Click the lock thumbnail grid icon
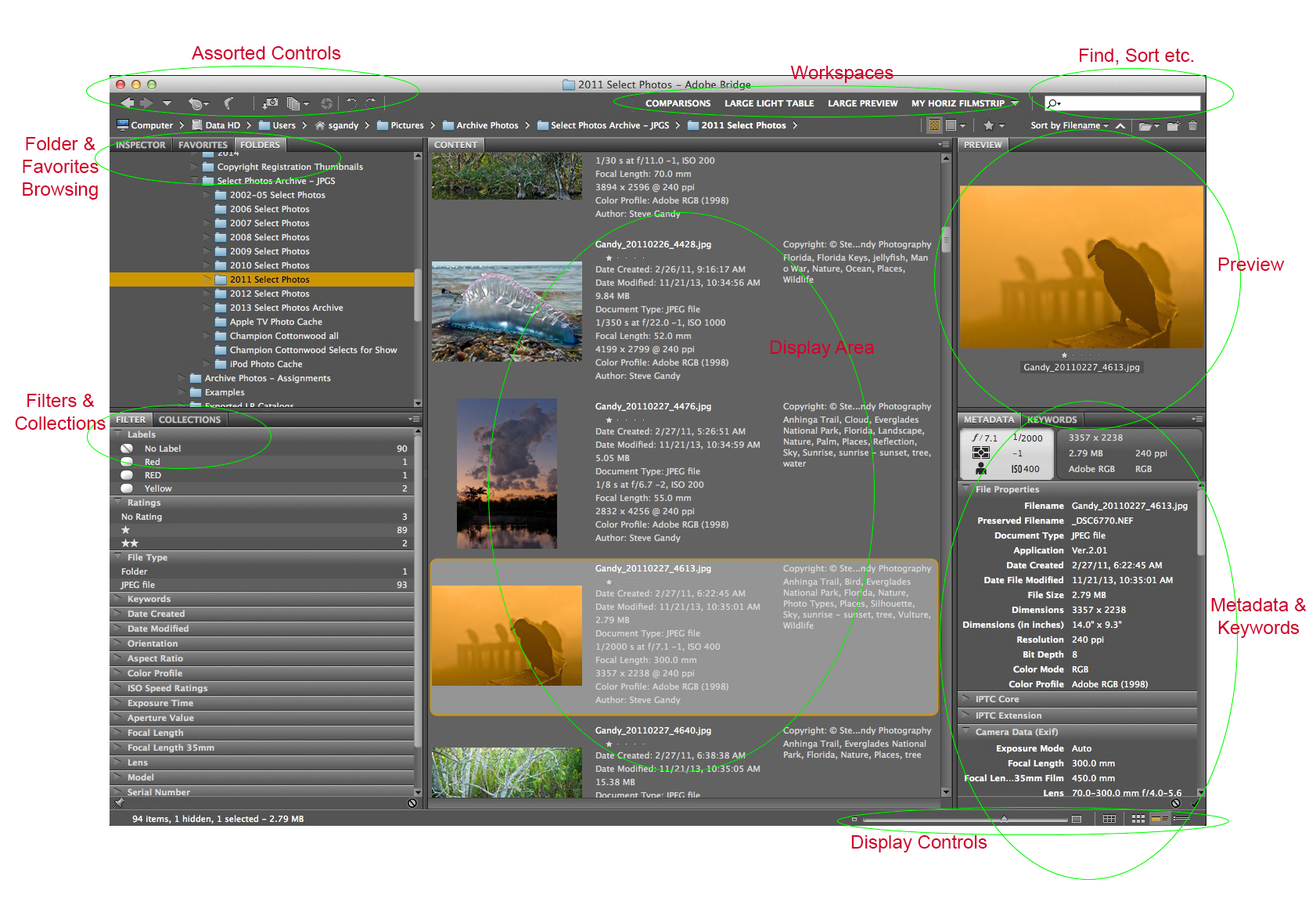Viewport: 1316px width, 901px height. point(1109,819)
